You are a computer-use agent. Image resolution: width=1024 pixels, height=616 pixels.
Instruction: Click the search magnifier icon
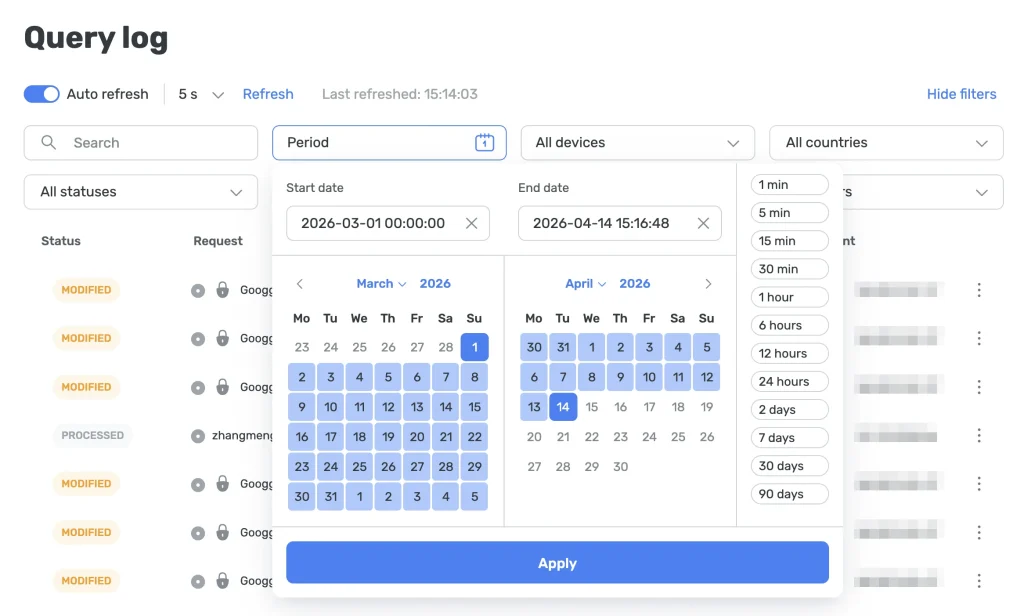tap(48, 143)
